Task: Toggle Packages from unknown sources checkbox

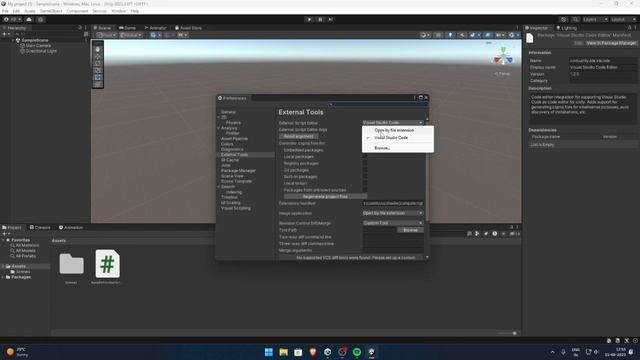Action: pyautogui.click(x=365, y=190)
